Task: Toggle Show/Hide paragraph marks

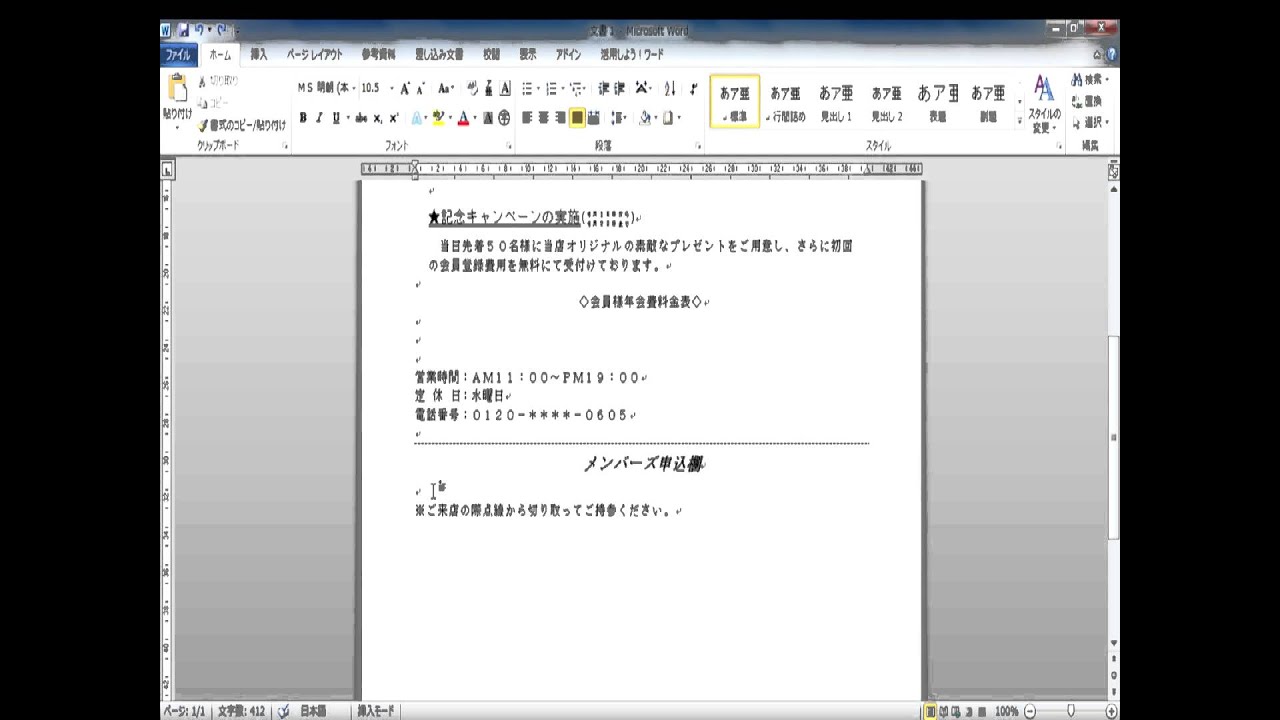Action: coord(693,88)
